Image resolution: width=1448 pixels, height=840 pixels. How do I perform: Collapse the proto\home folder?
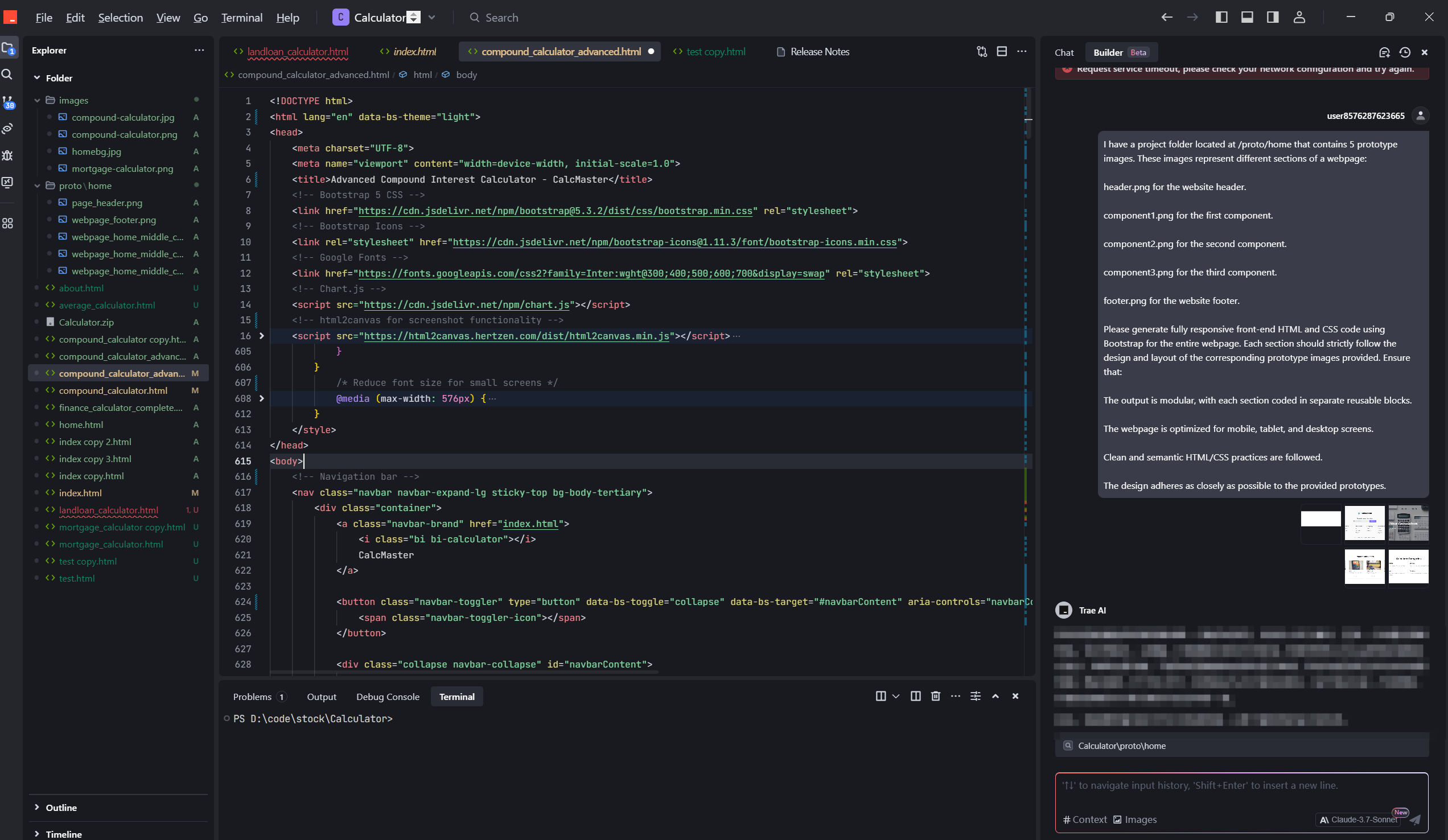(x=38, y=186)
